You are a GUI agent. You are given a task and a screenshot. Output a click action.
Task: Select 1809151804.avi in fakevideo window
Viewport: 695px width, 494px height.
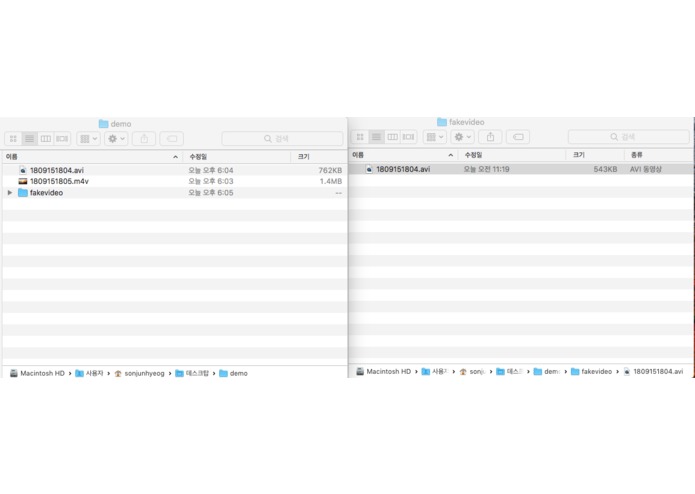521,169
